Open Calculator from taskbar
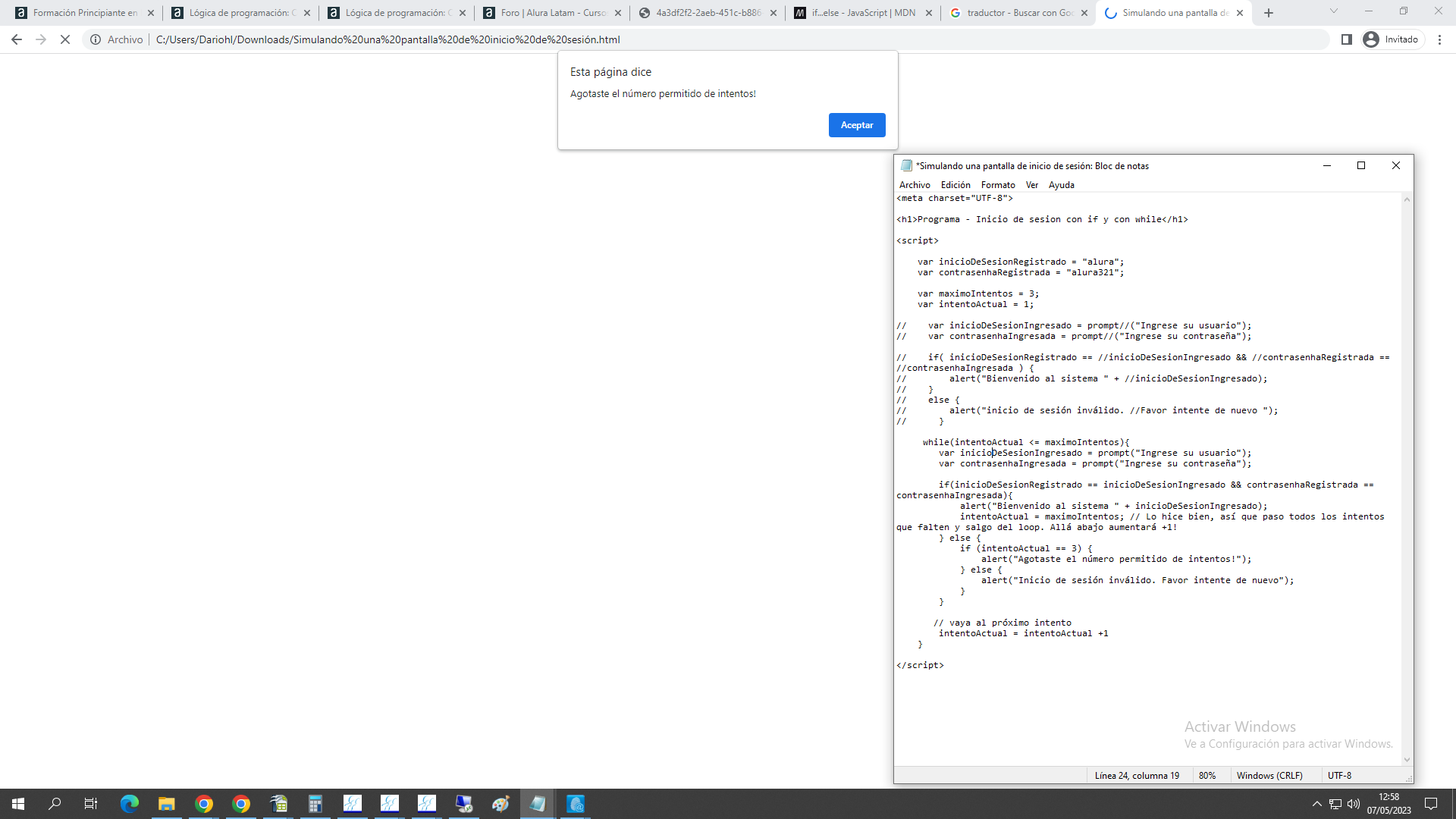This screenshot has width=1456, height=819. (315, 804)
